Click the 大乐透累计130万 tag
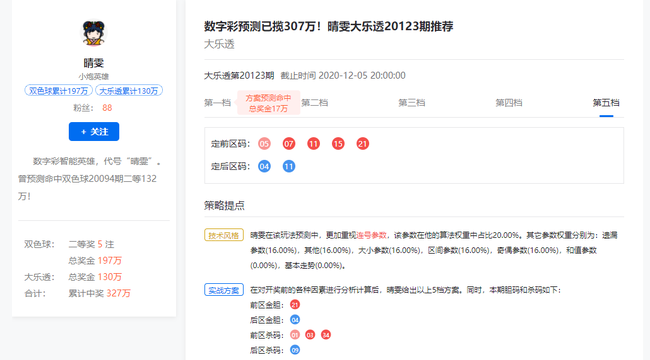Image resolution: width=650 pixels, height=360 pixels. (129, 90)
